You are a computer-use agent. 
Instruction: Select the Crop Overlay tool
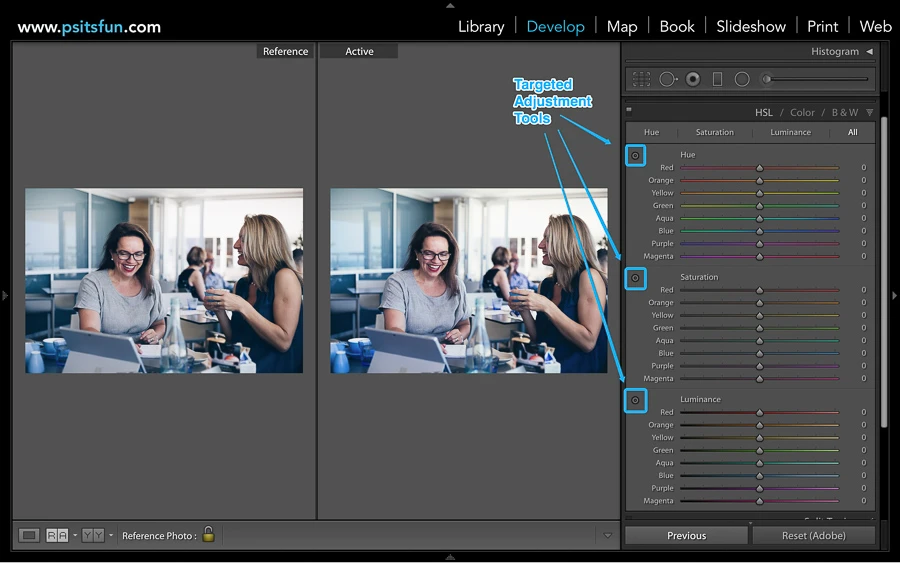tap(641, 79)
